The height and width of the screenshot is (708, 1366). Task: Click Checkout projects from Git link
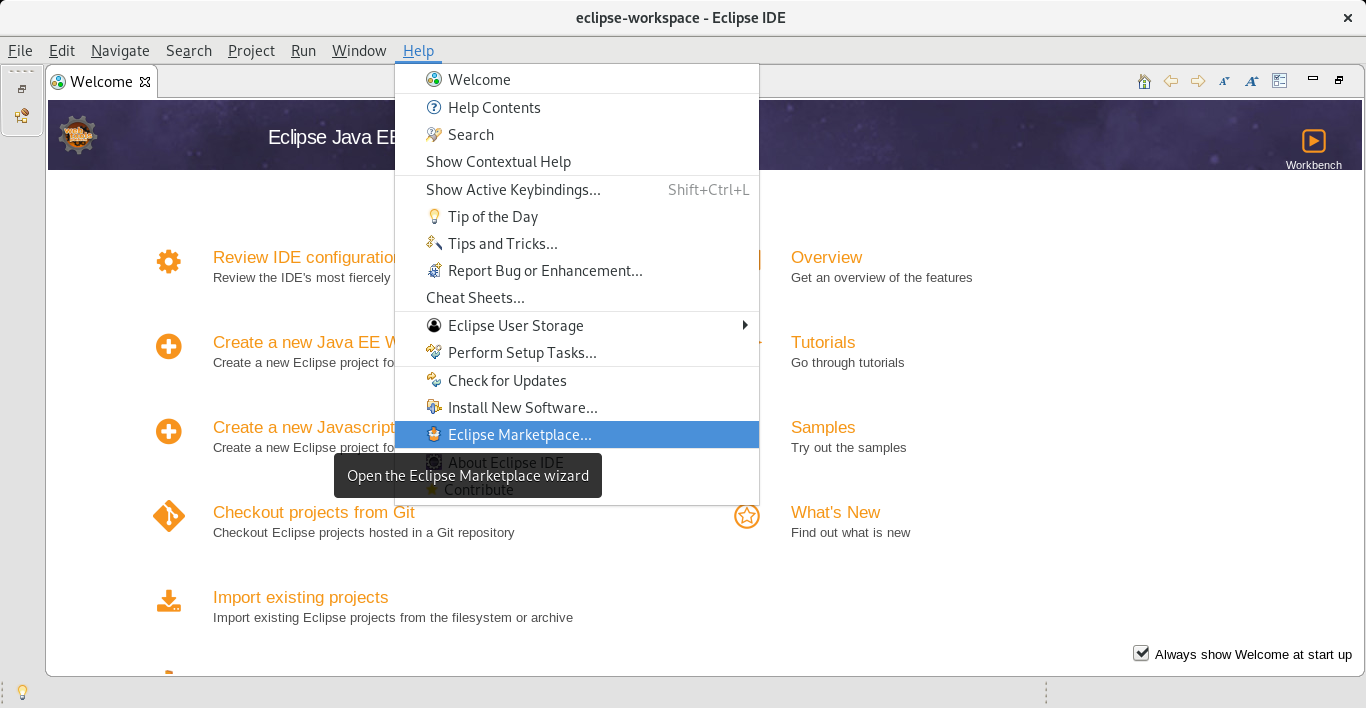pos(314,512)
